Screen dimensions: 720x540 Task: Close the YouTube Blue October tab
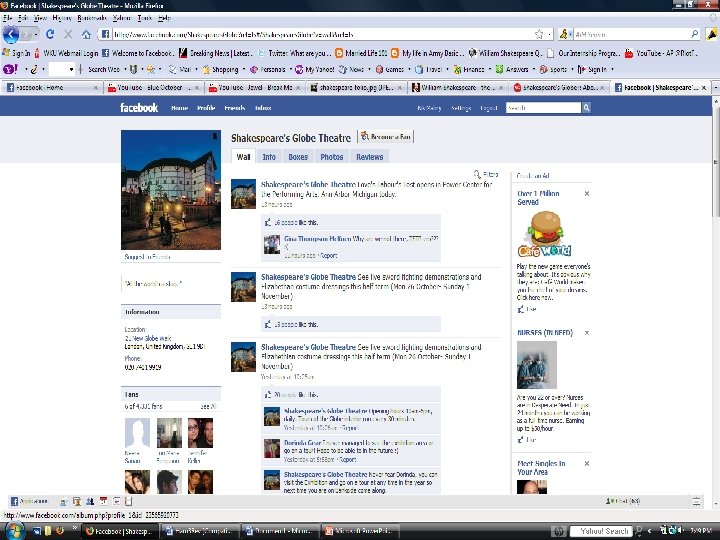point(197,87)
